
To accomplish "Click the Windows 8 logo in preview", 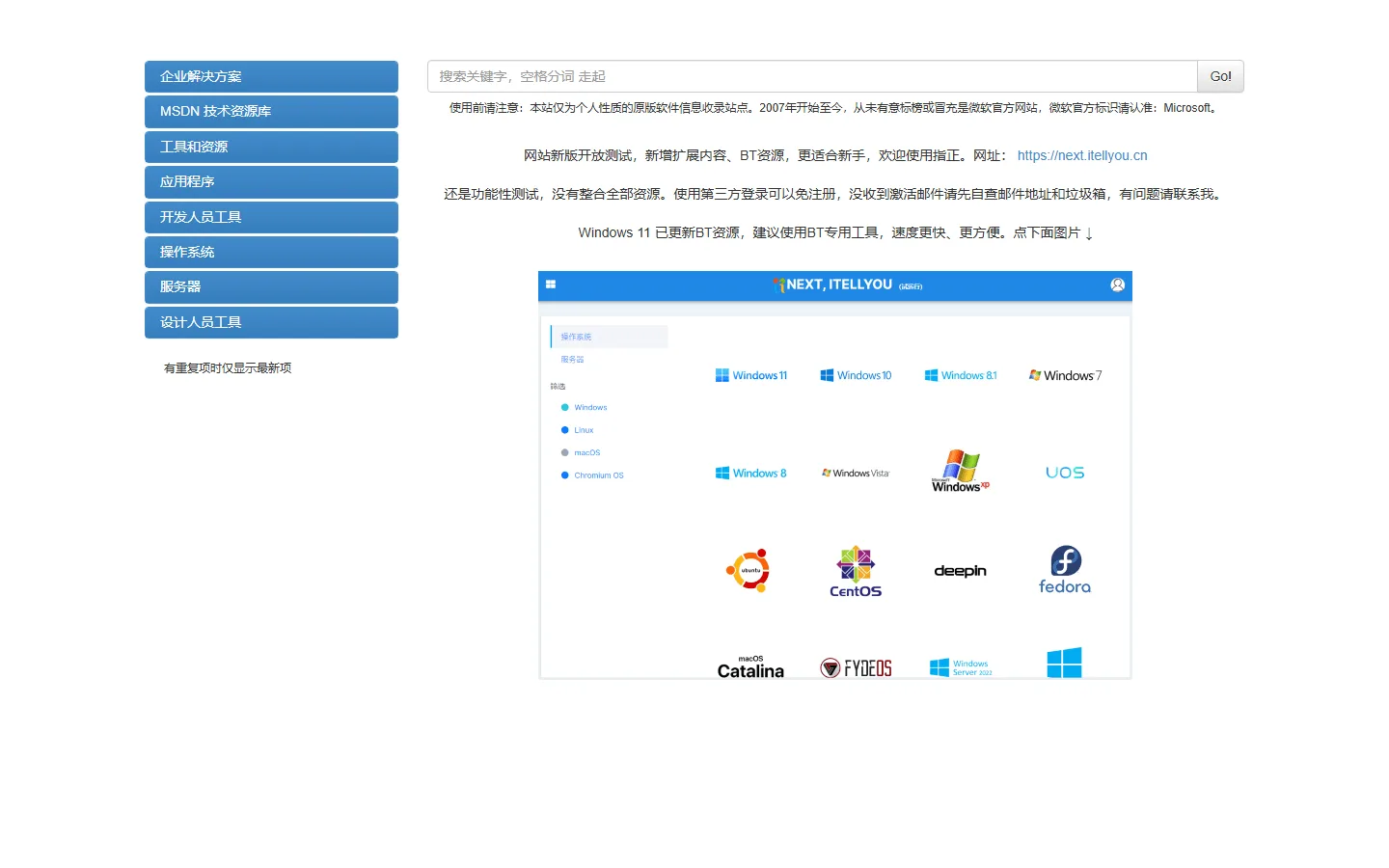I will [751, 473].
